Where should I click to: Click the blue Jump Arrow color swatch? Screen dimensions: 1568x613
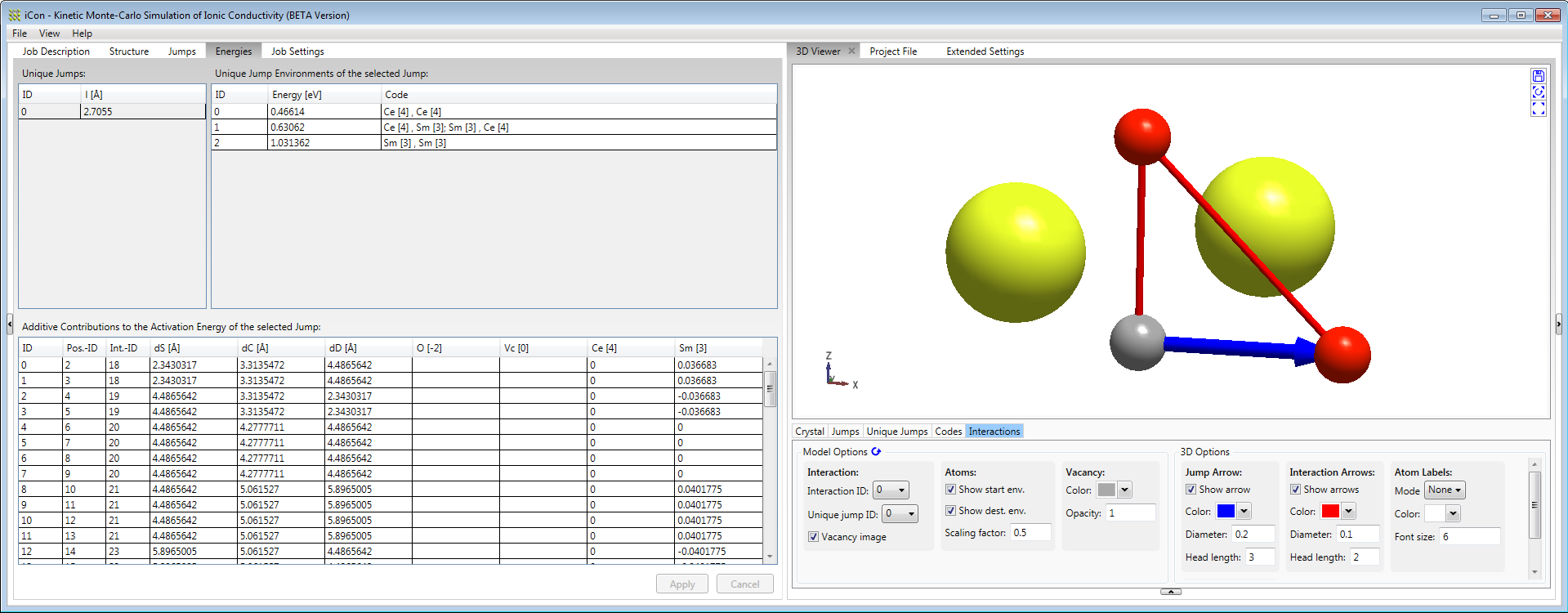1226,512
